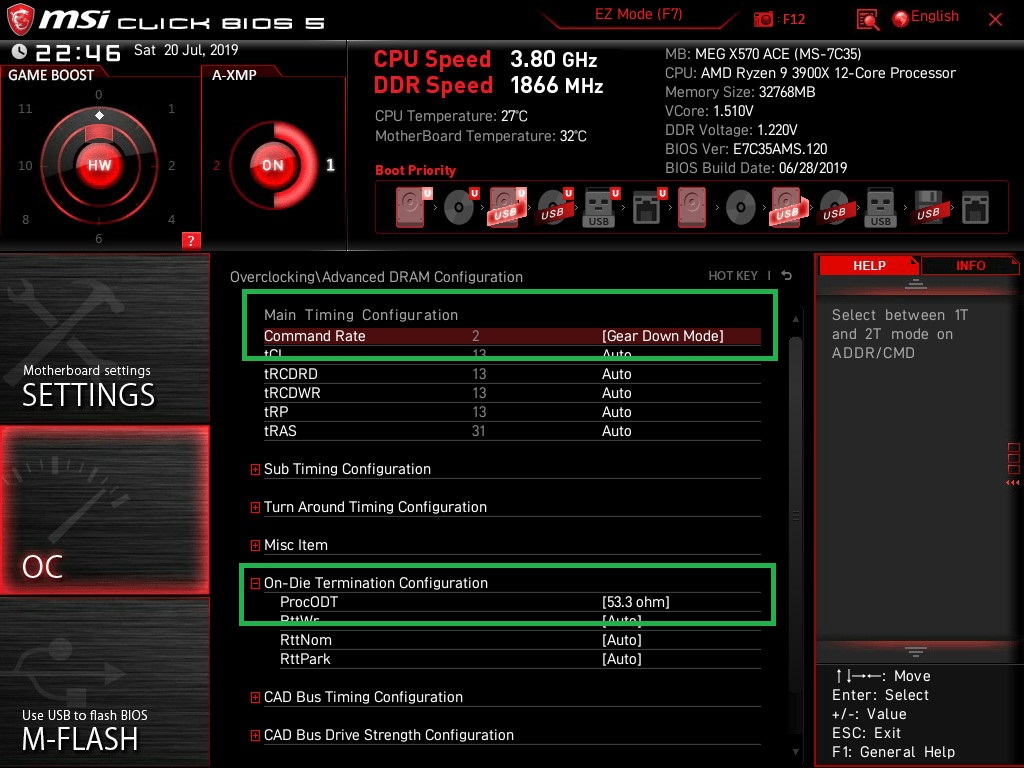Click the RttNom row label
This screenshot has width=1024, height=768.
[x=306, y=639]
